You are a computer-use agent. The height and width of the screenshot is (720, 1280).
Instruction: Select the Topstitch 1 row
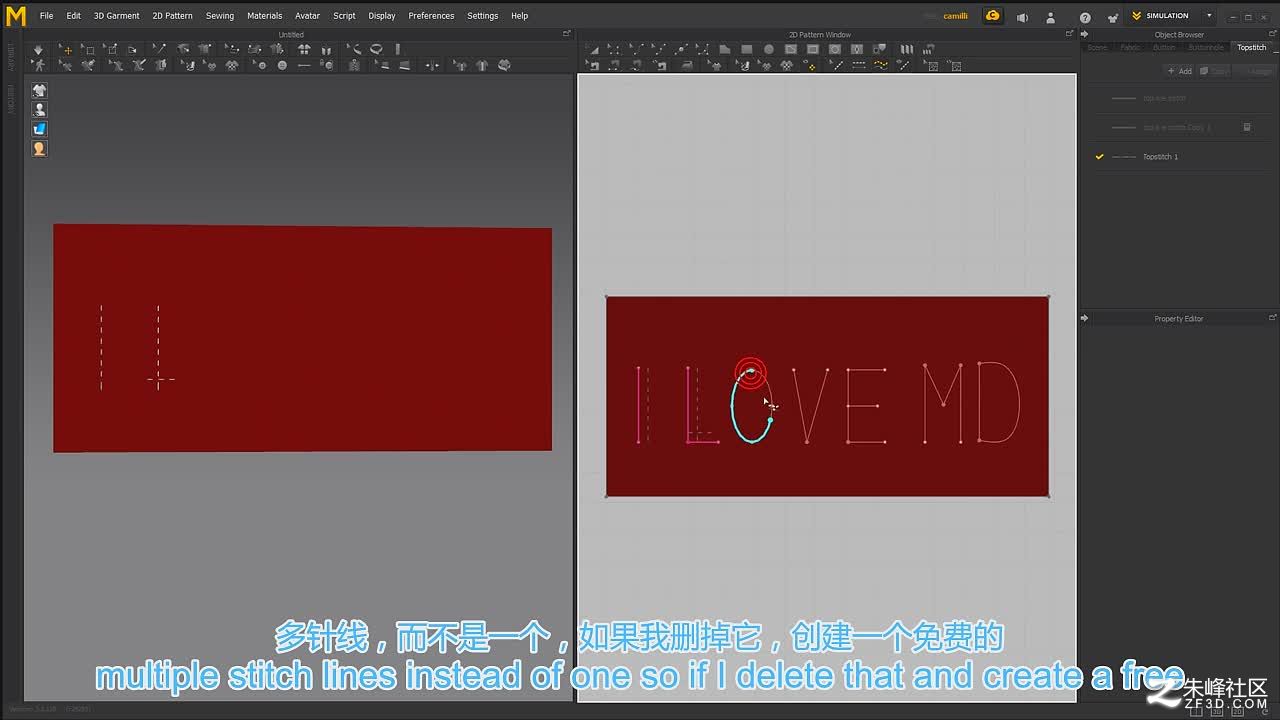pos(1178,157)
